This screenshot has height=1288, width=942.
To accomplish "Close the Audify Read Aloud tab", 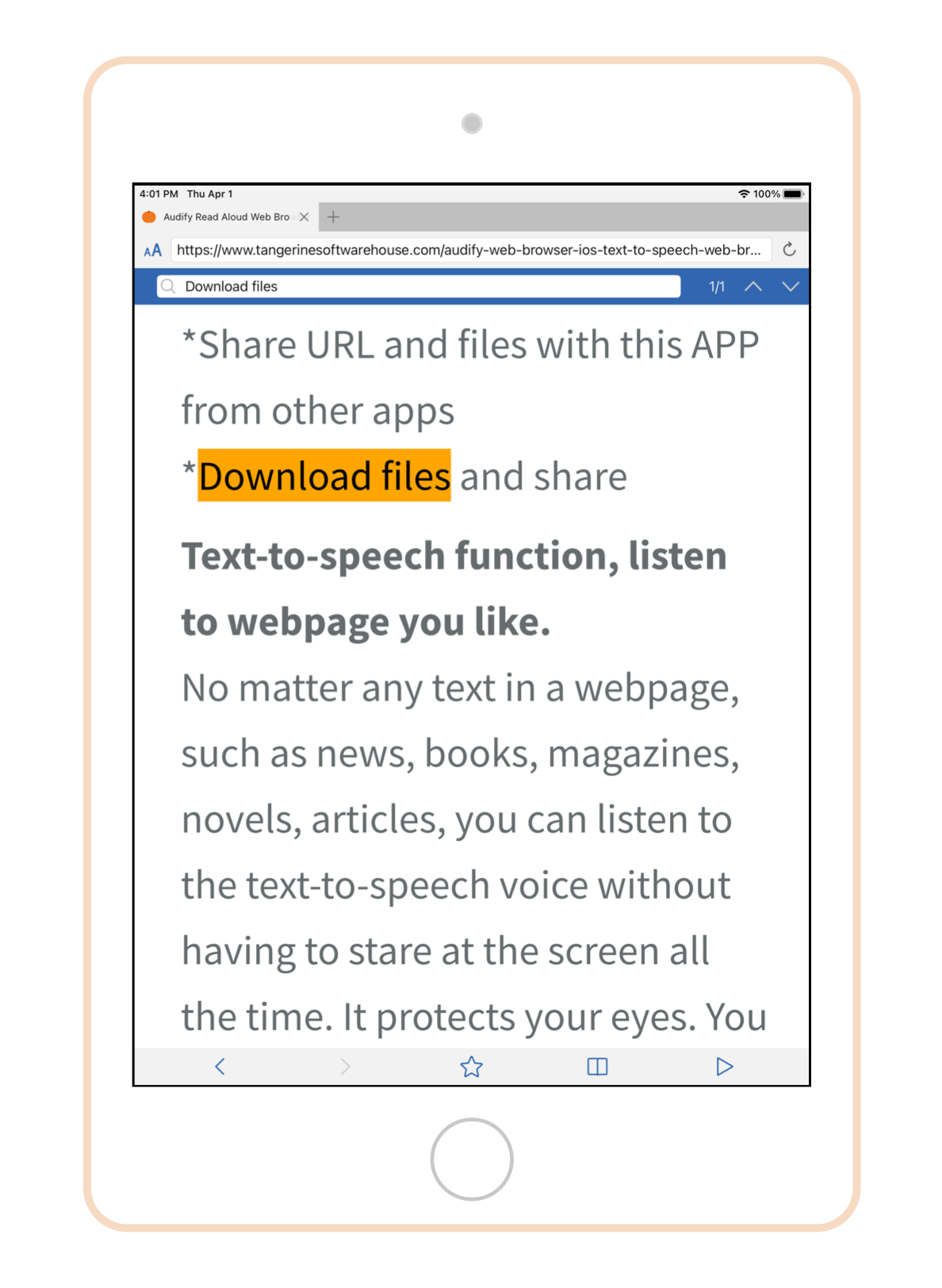I will (x=304, y=217).
